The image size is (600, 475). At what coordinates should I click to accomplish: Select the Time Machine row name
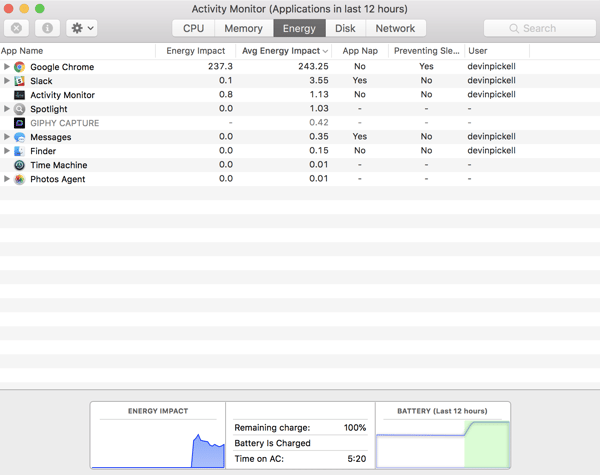(59, 165)
